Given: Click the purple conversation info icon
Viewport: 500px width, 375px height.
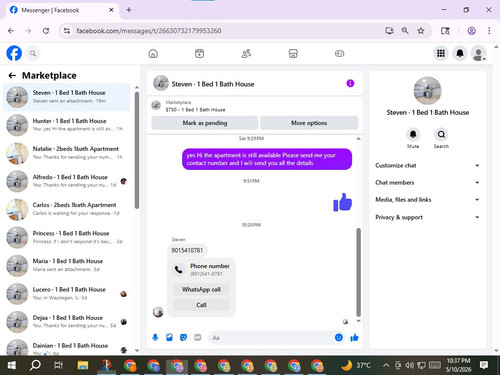Looking at the screenshot, I should click(x=350, y=83).
